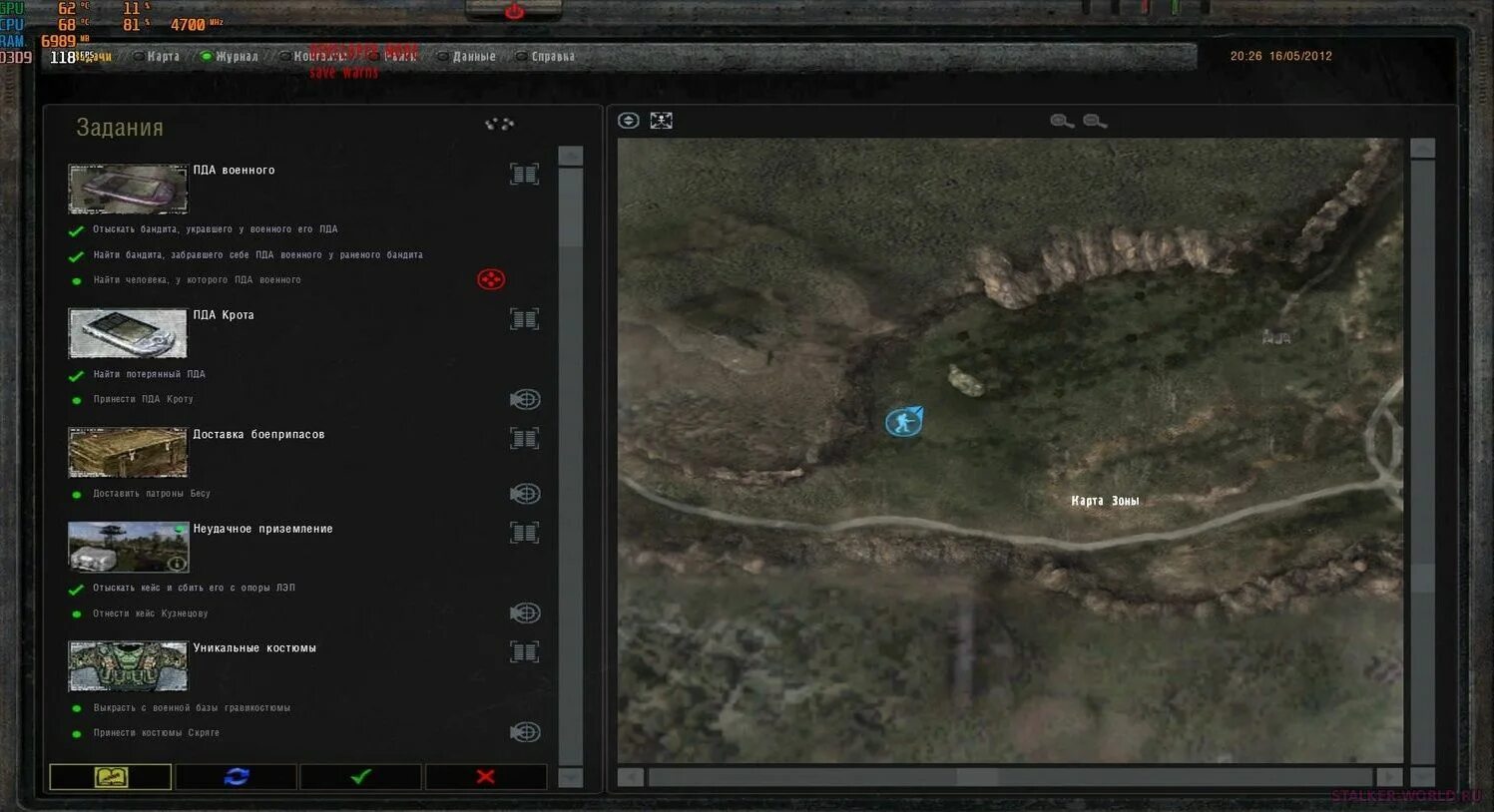Center map on player icon
The height and width of the screenshot is (812, 1494).
[661, 121]
